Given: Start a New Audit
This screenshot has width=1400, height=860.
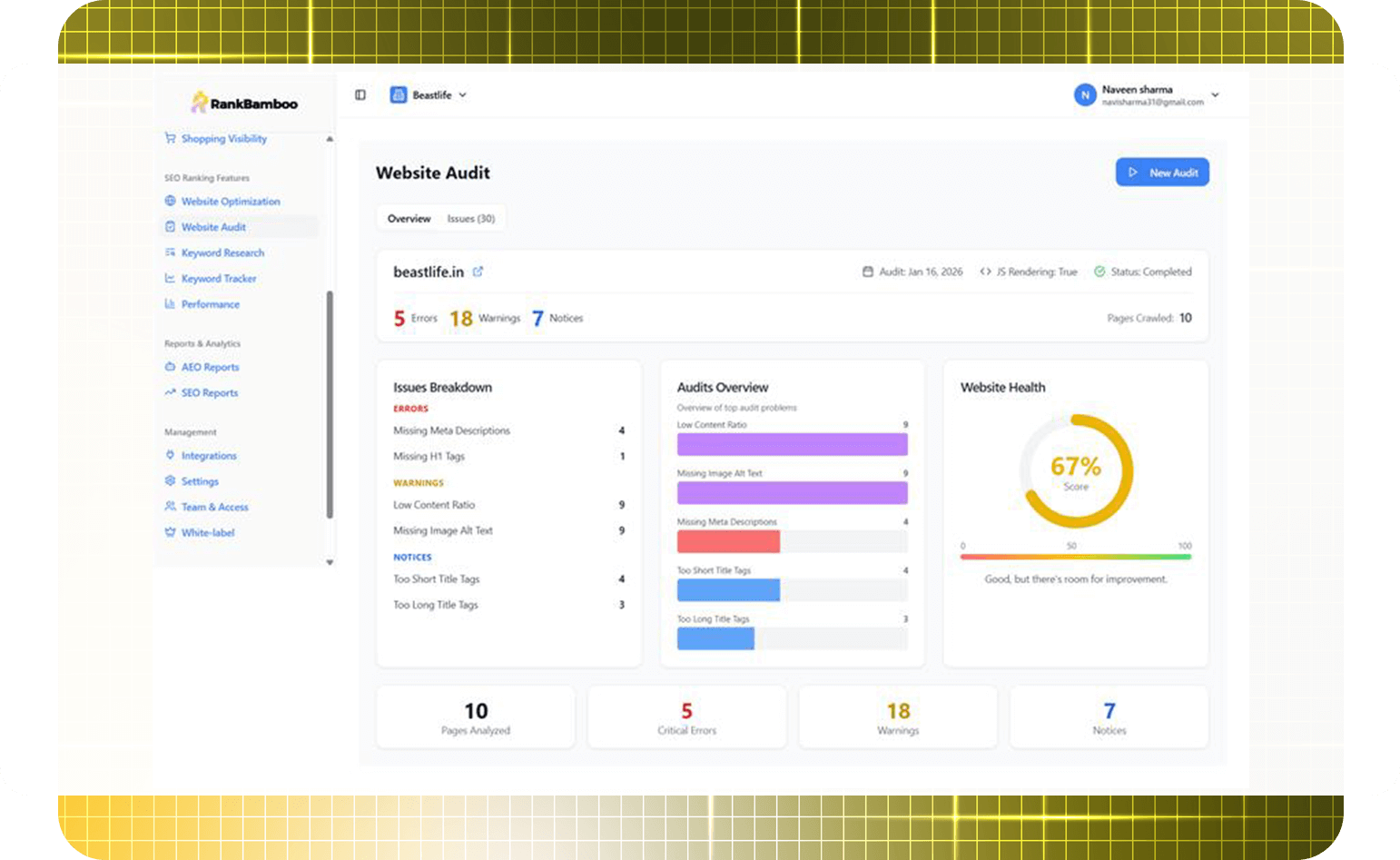Looking at the screenshot, I should pos(1162,173).
